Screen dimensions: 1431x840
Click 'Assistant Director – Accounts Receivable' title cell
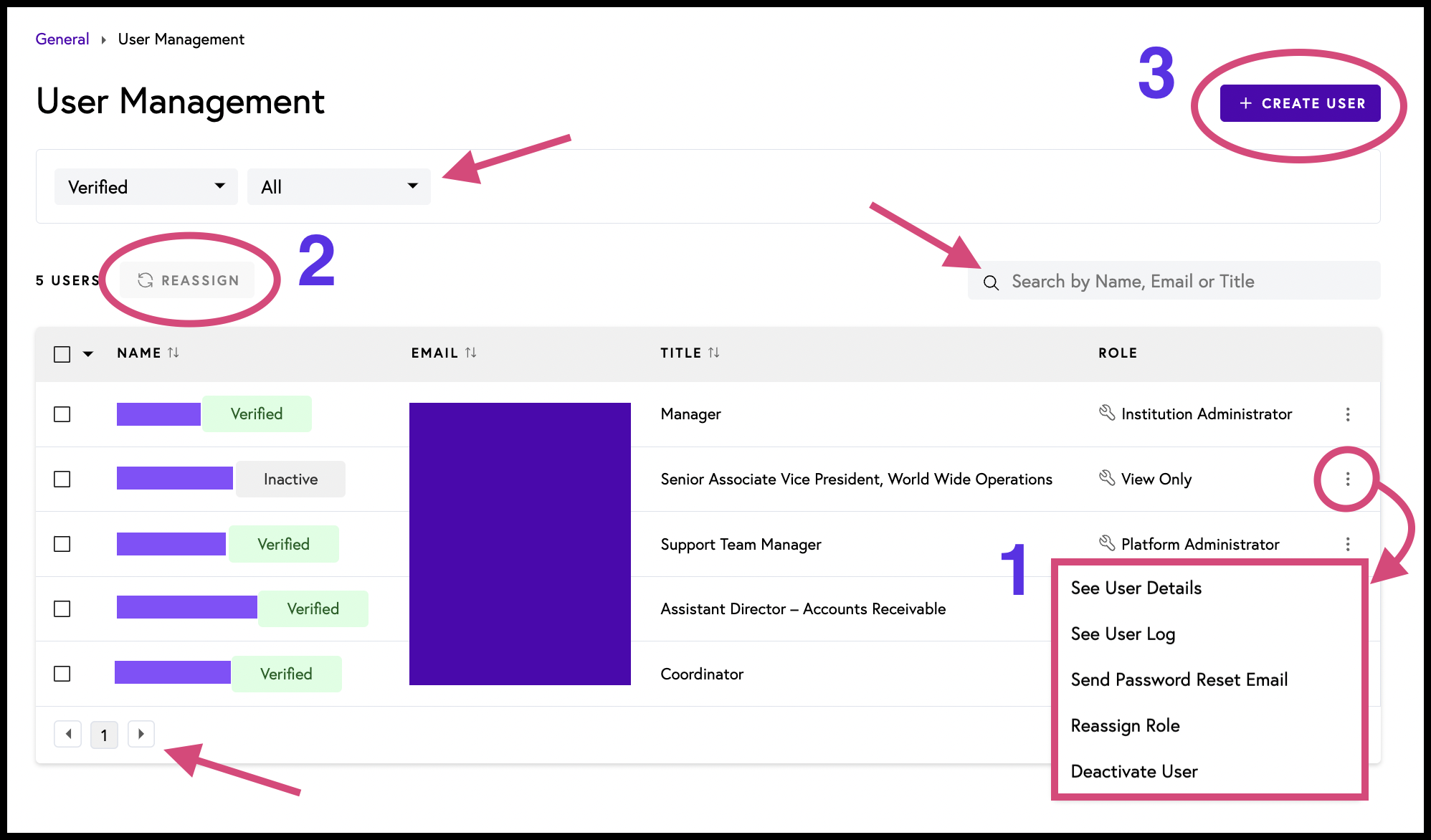pyautogui.click(x=803, y=608)
